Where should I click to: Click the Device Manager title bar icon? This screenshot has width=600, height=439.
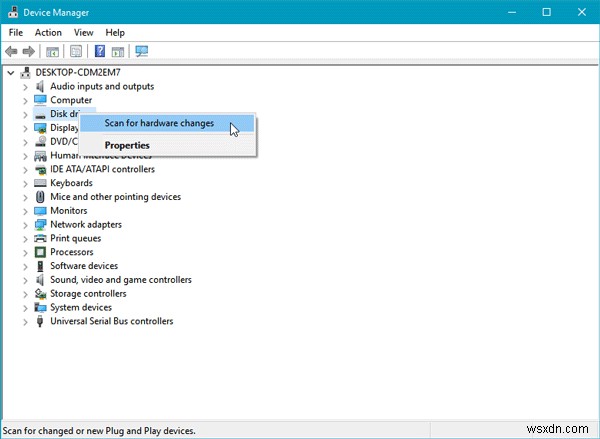tap(13, 12)
